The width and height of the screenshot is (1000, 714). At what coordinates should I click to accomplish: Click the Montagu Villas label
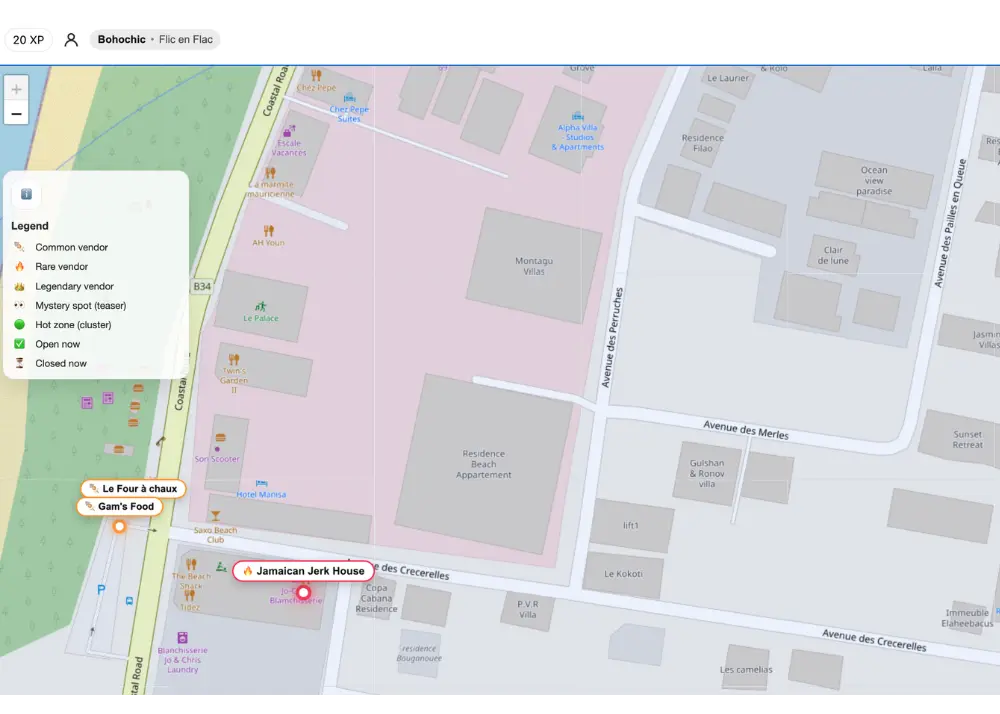point(534,266)
